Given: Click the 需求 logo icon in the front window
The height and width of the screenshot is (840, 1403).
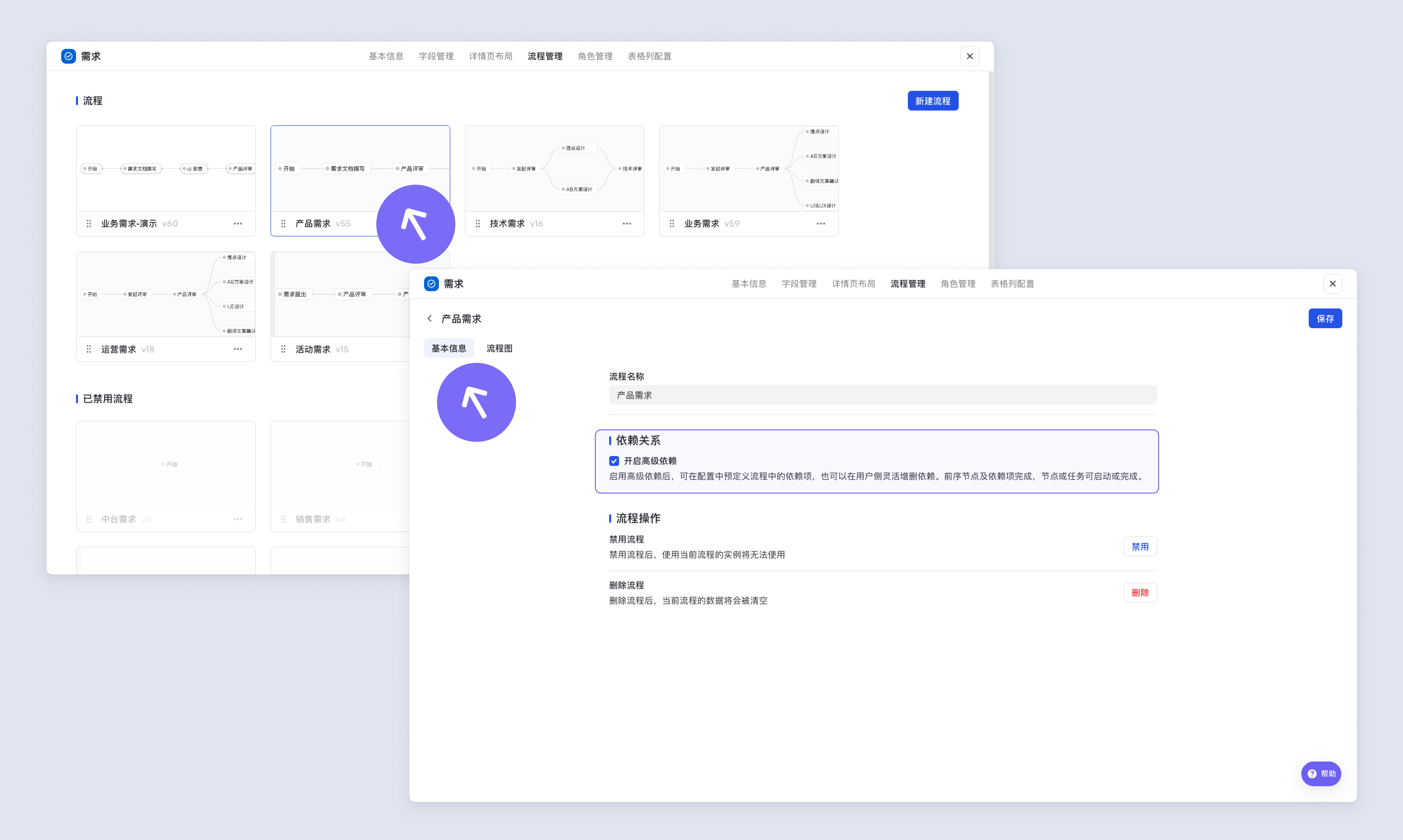Looking at the screenshot, I should click(431, 284).
